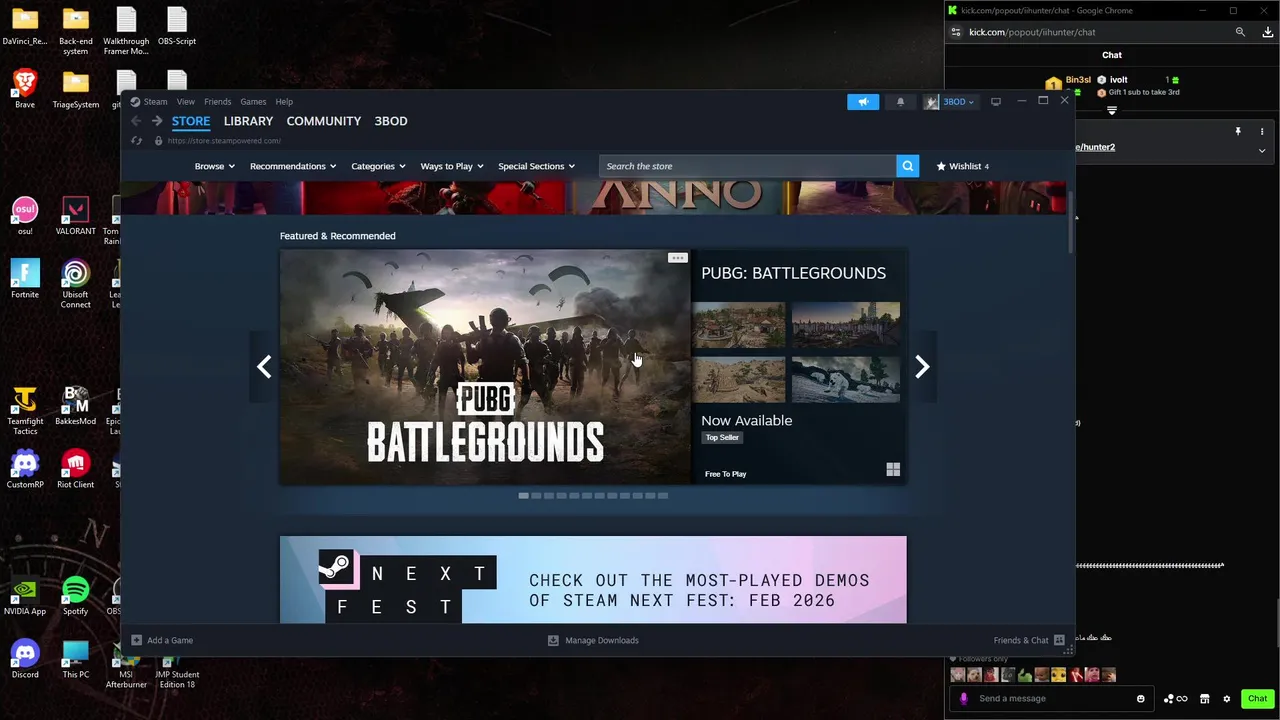Screen dimensions: 1280x720
Task: Go forward using Steam forward arrow
Action: [157, 121]
